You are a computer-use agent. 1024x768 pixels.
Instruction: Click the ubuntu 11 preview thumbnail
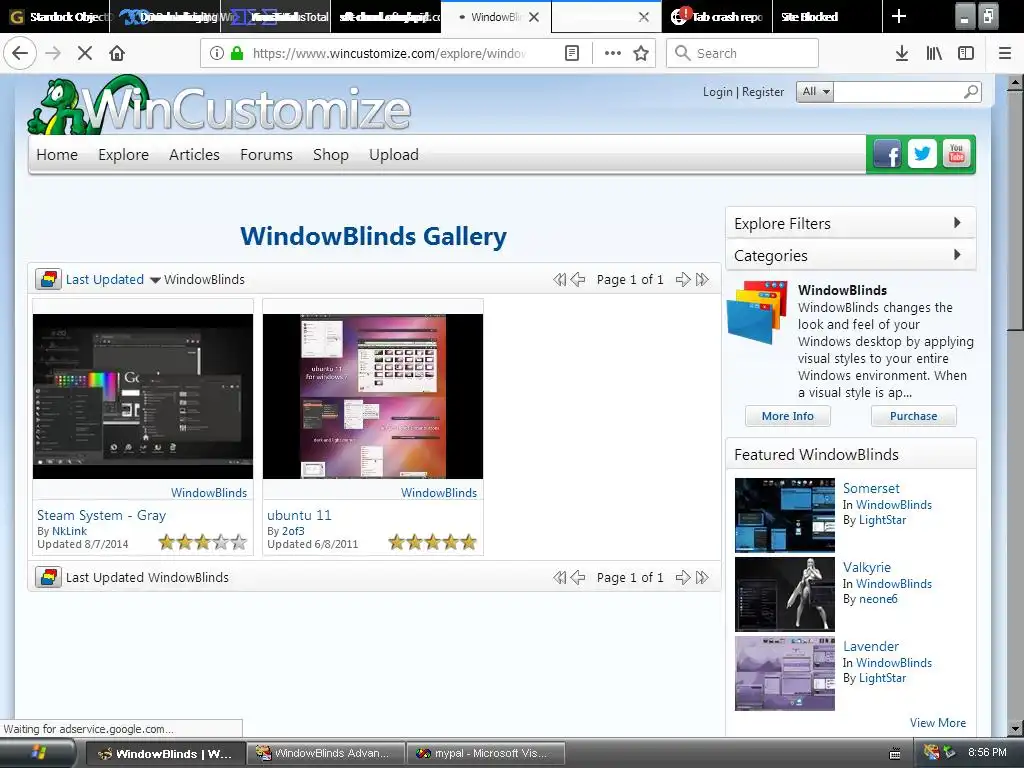click(373, 396)
